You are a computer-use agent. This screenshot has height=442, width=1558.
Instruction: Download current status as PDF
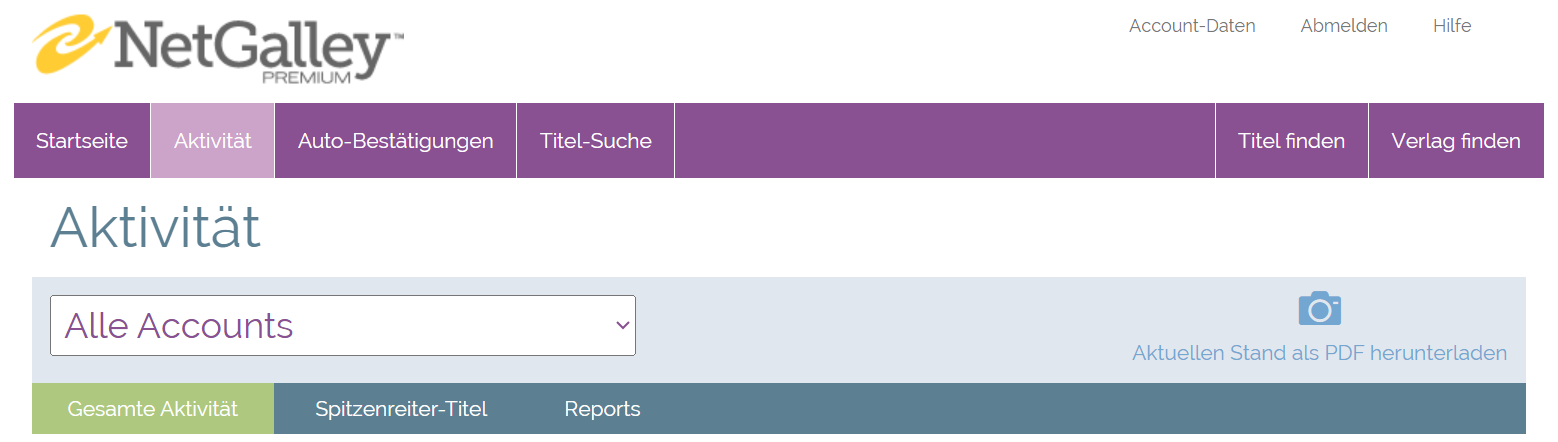coord(1319,353)
